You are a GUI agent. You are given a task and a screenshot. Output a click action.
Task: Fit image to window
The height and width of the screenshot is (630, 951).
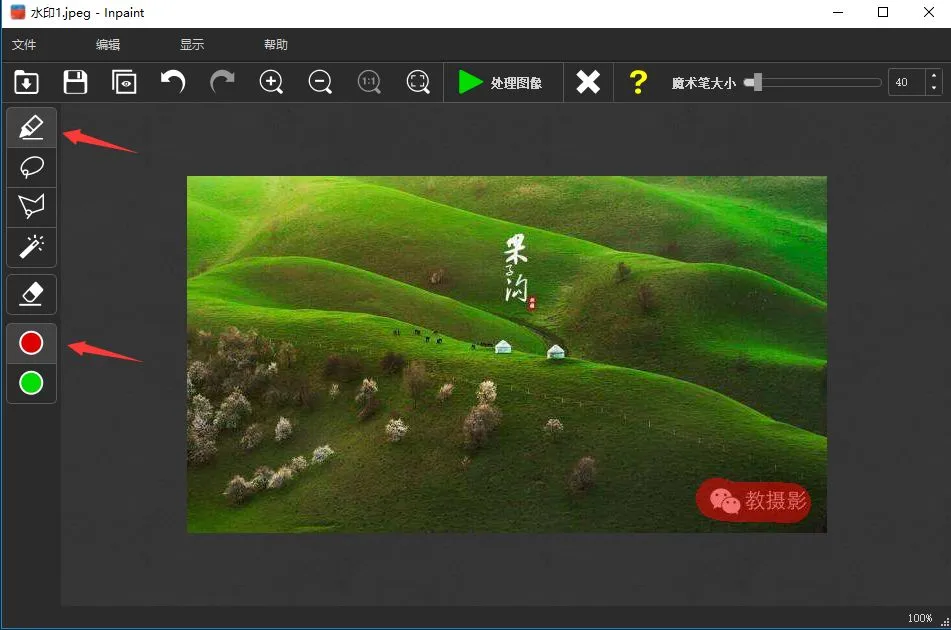tap(418, 82)
